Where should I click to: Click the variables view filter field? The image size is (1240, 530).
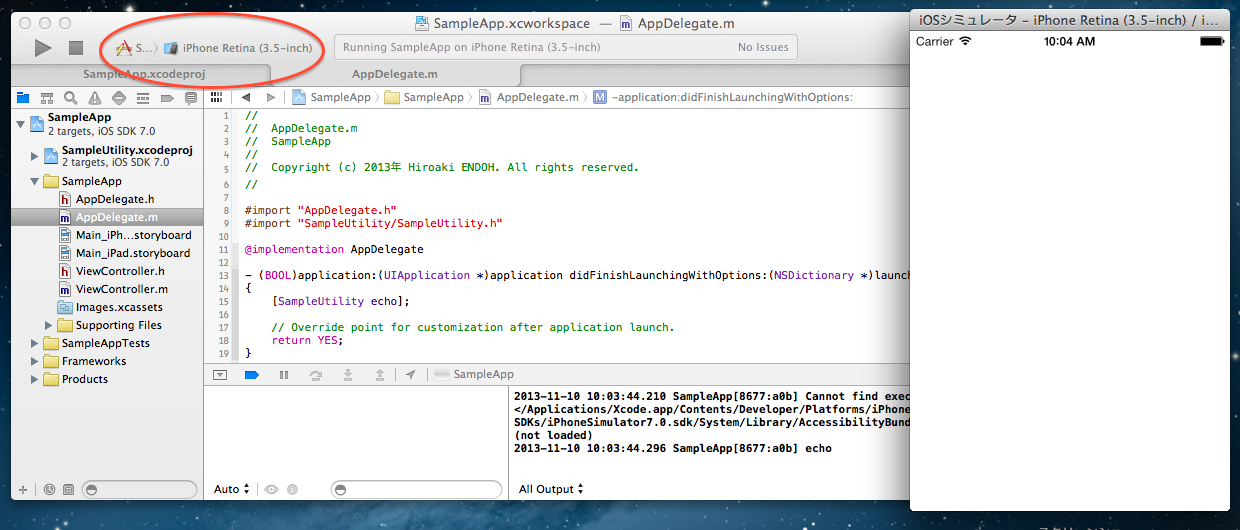[416, 489]
